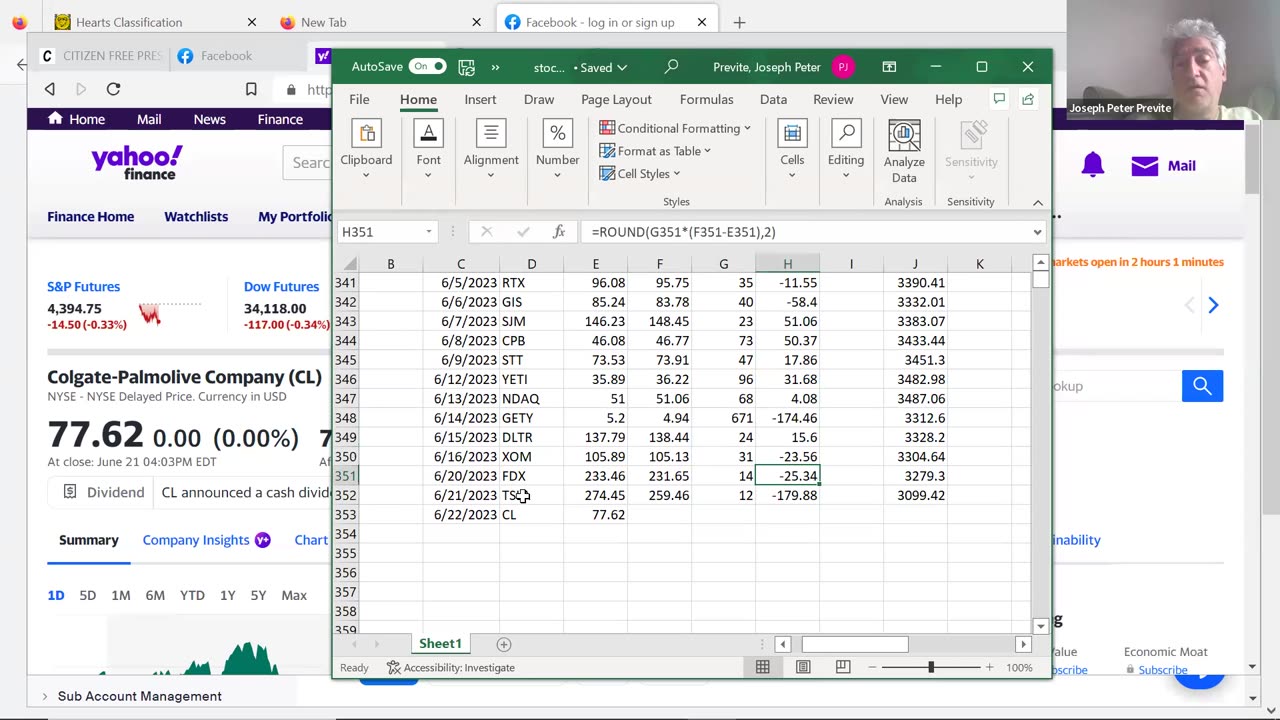1280x720 pixels.
Task: Click the blue search button on Yahoo
Action: point(1202,386)
